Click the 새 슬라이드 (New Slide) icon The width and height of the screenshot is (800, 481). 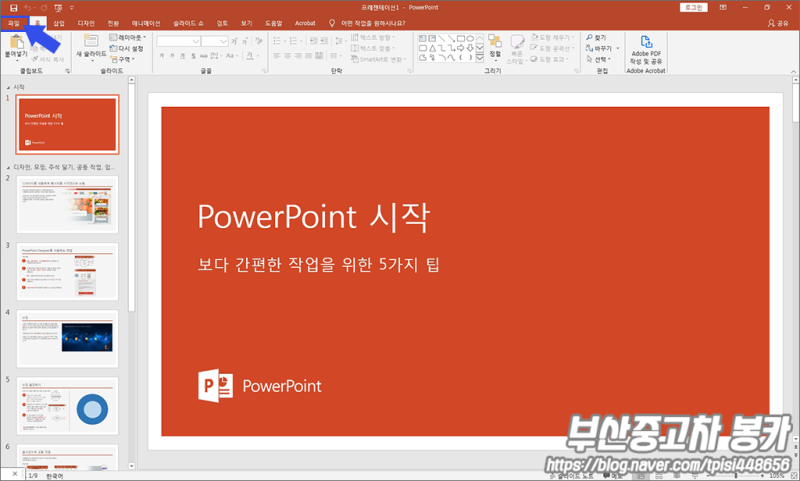click(91, 41)
